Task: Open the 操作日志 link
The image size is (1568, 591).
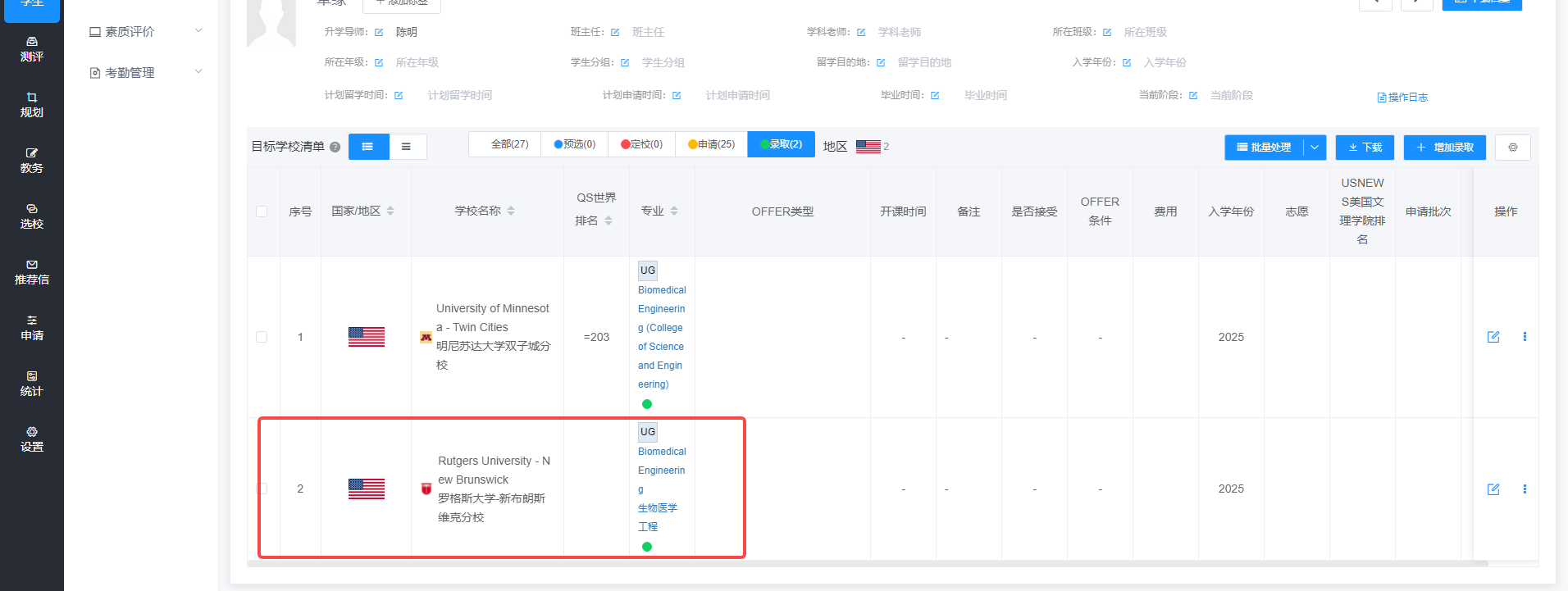Action: pos(1402,98)
